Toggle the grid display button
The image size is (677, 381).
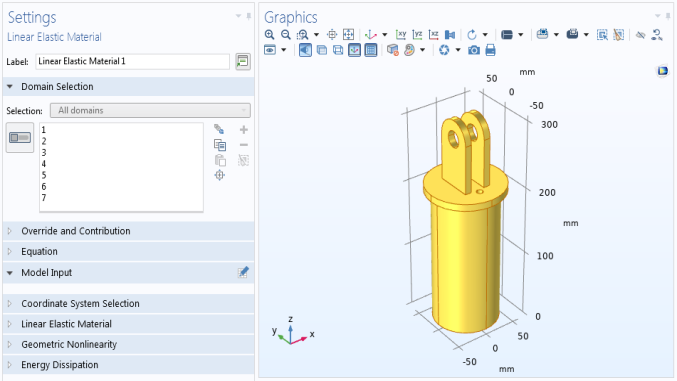371,51
